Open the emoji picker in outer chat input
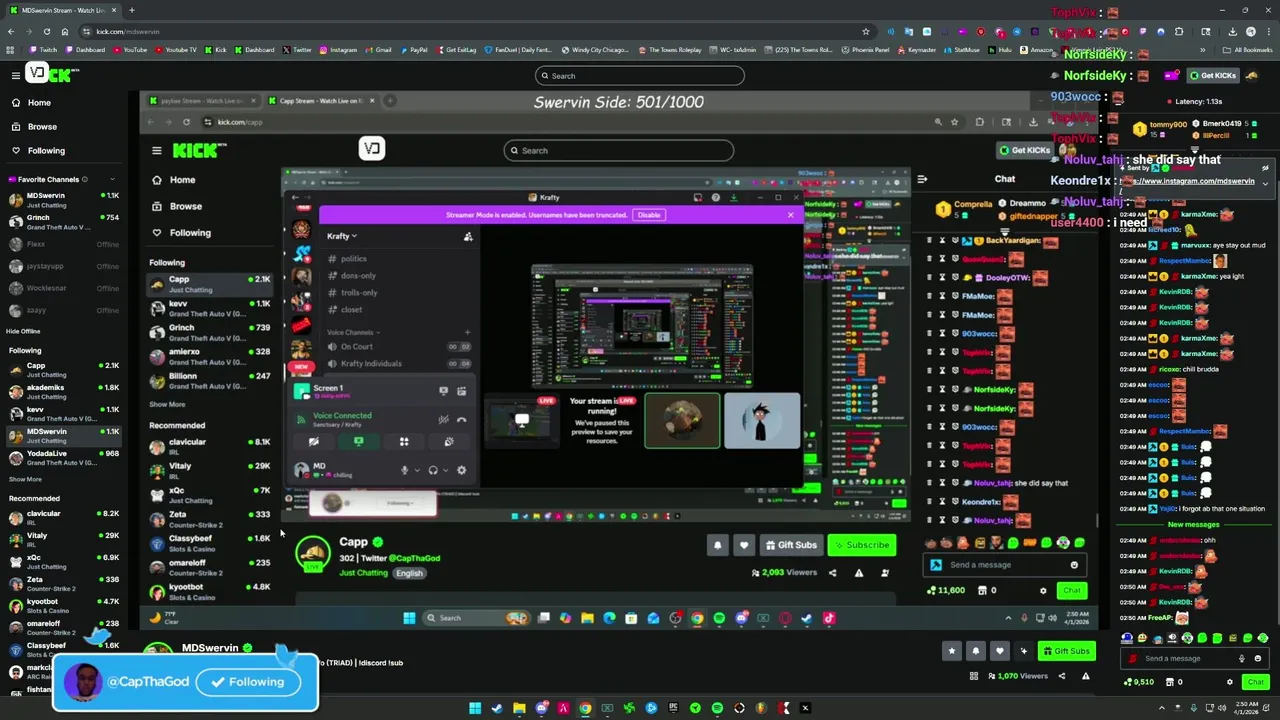 point(1257,658)
